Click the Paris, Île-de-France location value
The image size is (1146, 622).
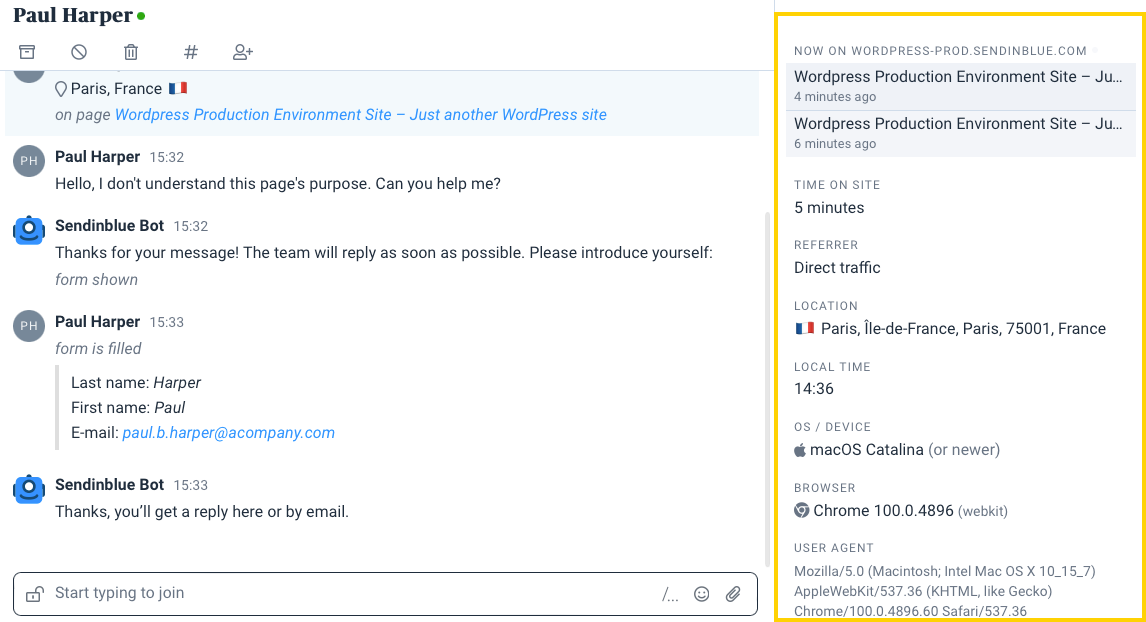[x=963, y=329]
